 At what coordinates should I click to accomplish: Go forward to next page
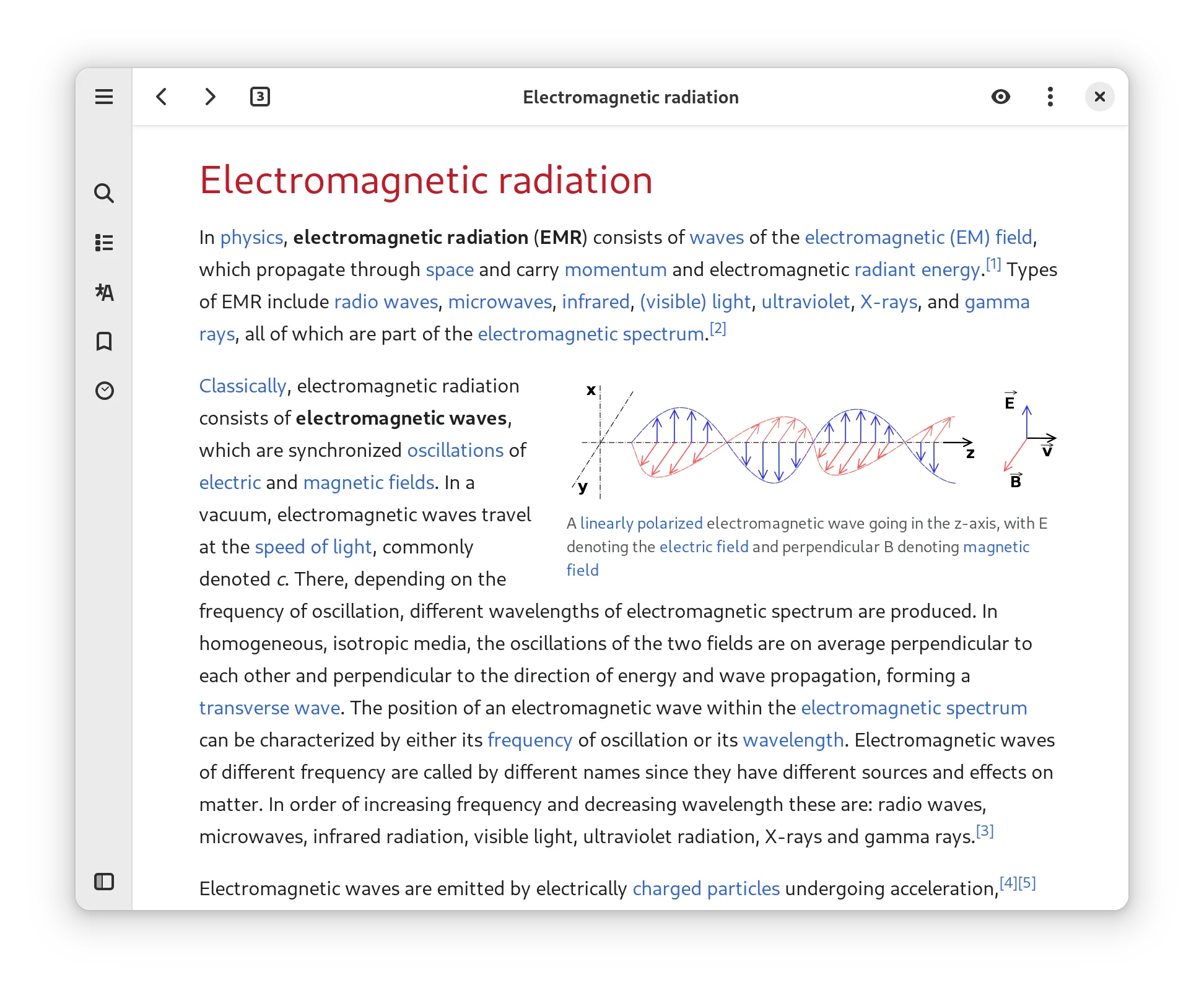211,97
